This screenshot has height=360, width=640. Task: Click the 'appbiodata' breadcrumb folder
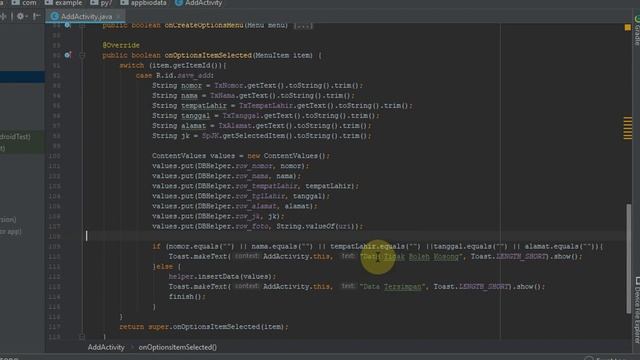143,3
